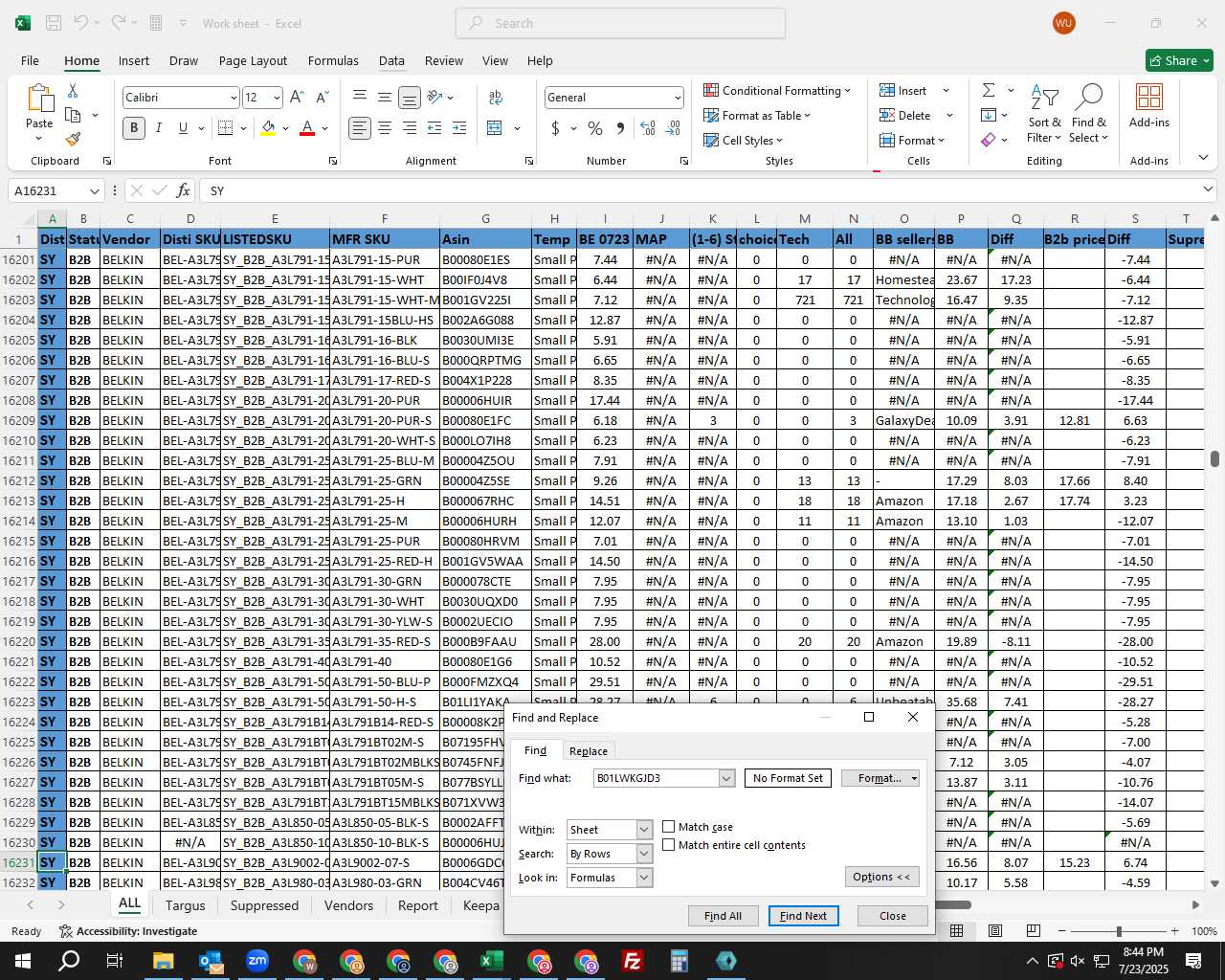Open the Insert ribbon tab
Screen dimensions: 1225x980
click(x=134, y=60)
